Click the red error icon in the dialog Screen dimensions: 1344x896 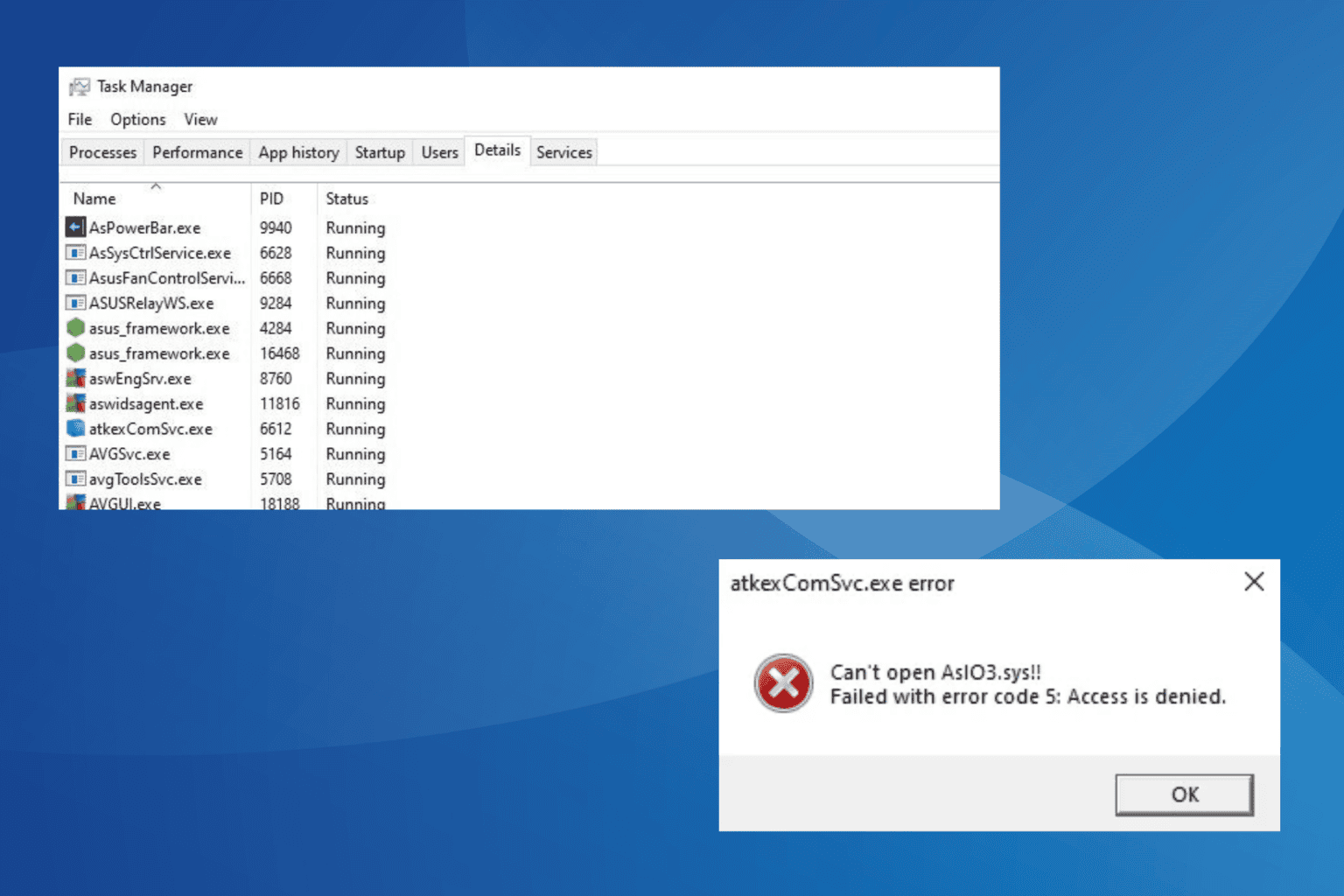click(783, 683)
